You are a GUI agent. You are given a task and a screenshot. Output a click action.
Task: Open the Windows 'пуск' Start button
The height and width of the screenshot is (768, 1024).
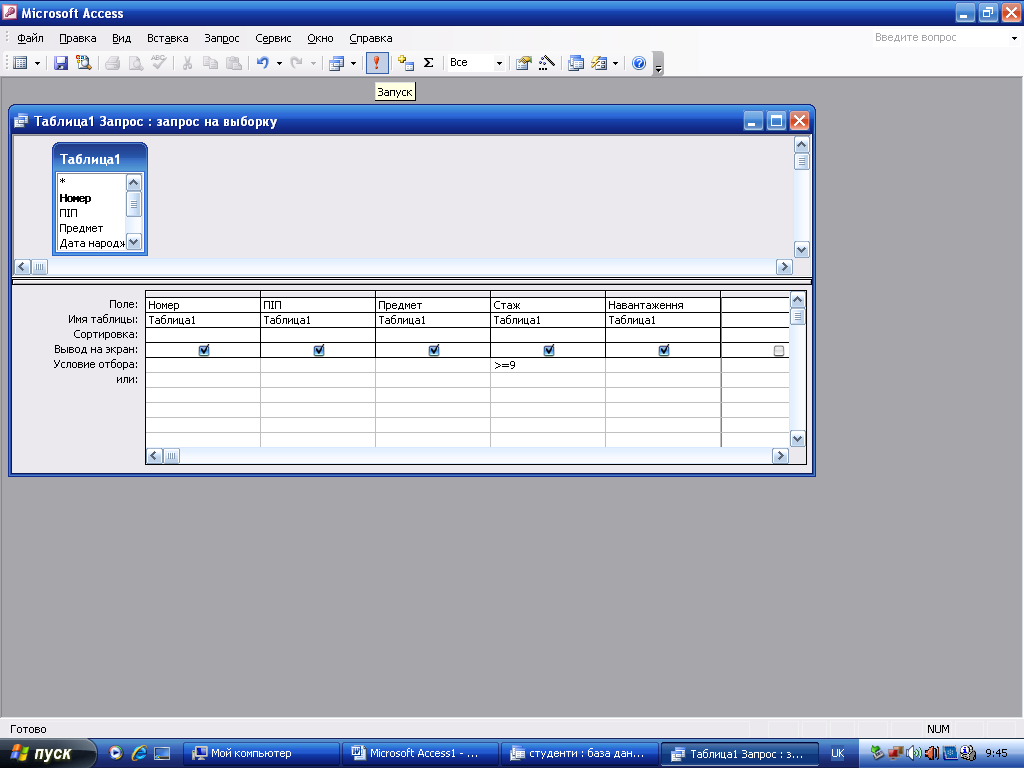[x=47, y=754]
